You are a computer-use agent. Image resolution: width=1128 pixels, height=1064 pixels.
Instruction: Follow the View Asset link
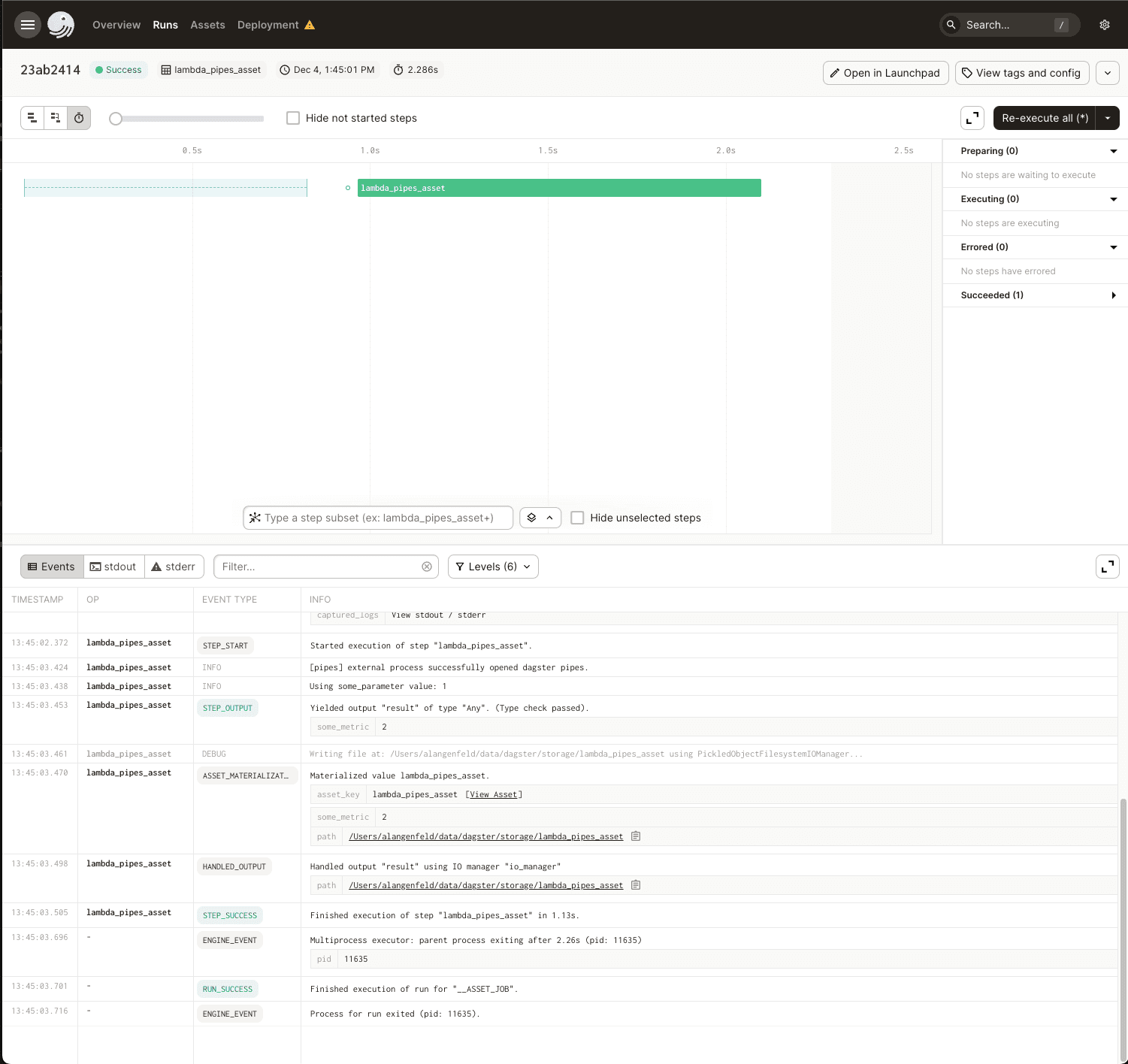click(x=493, y=794)
